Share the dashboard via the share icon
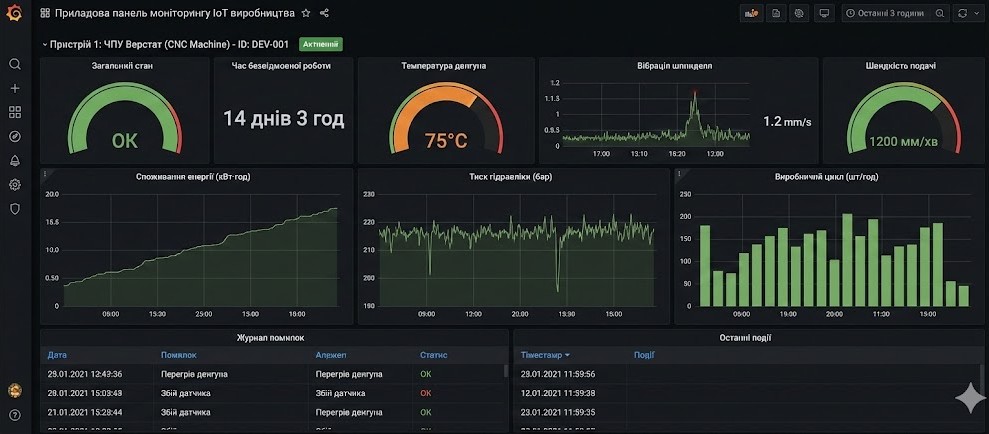This screenshot has width=989, height=434. [324, 13]
